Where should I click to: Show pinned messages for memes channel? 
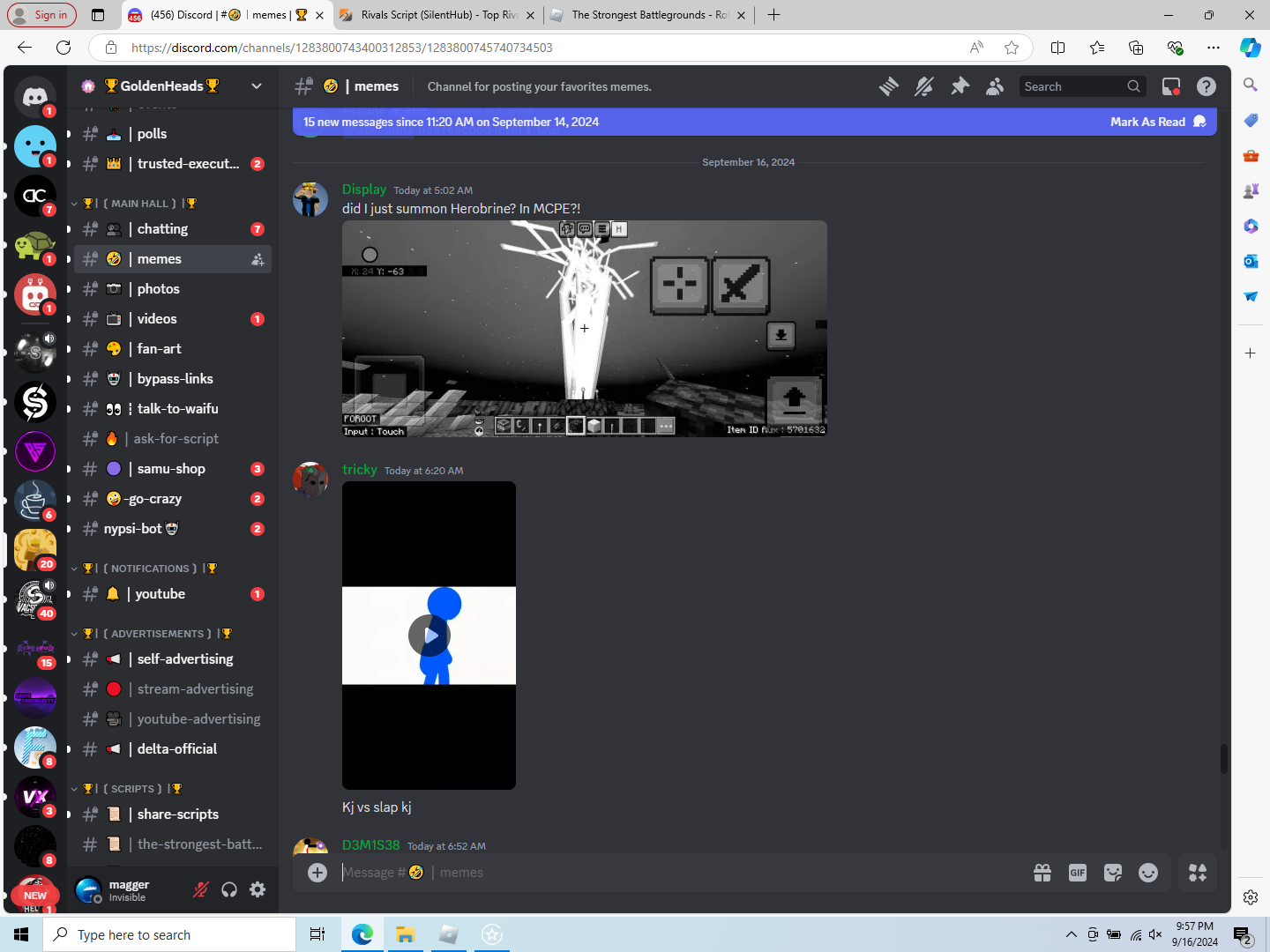960,86
